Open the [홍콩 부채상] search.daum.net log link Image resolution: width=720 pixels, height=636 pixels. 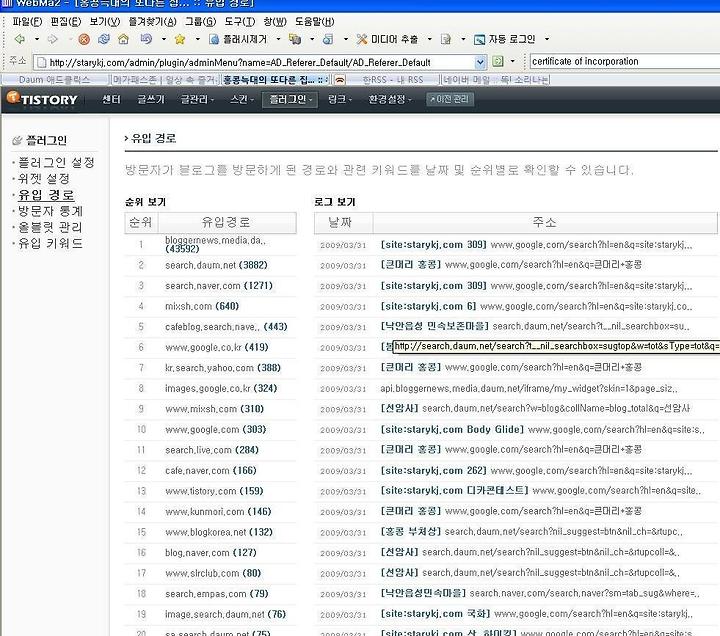(532, 532)
